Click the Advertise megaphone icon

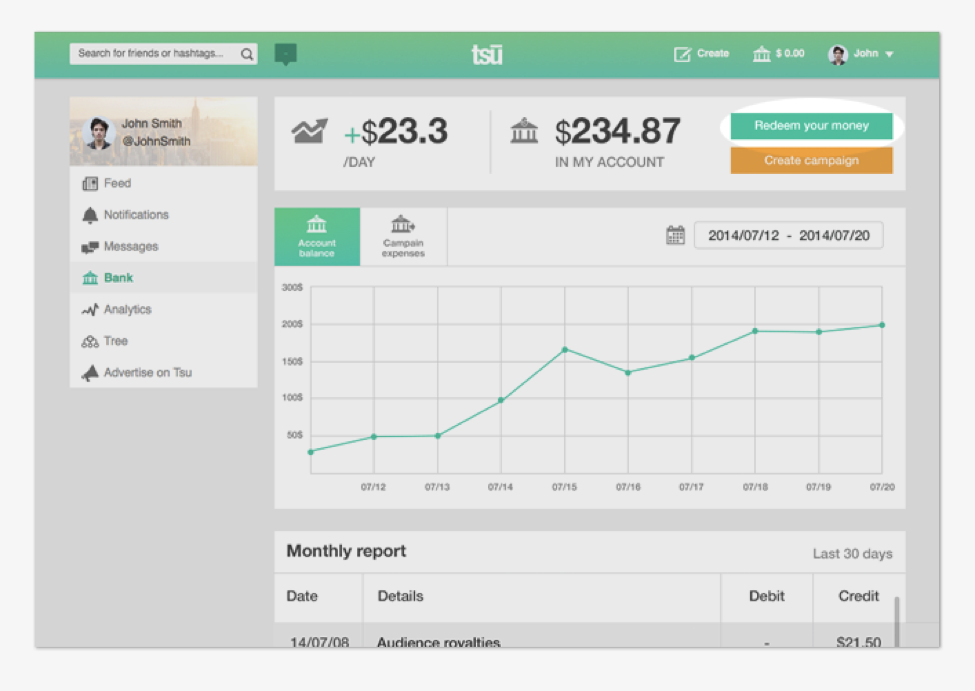tap(90, 373)
